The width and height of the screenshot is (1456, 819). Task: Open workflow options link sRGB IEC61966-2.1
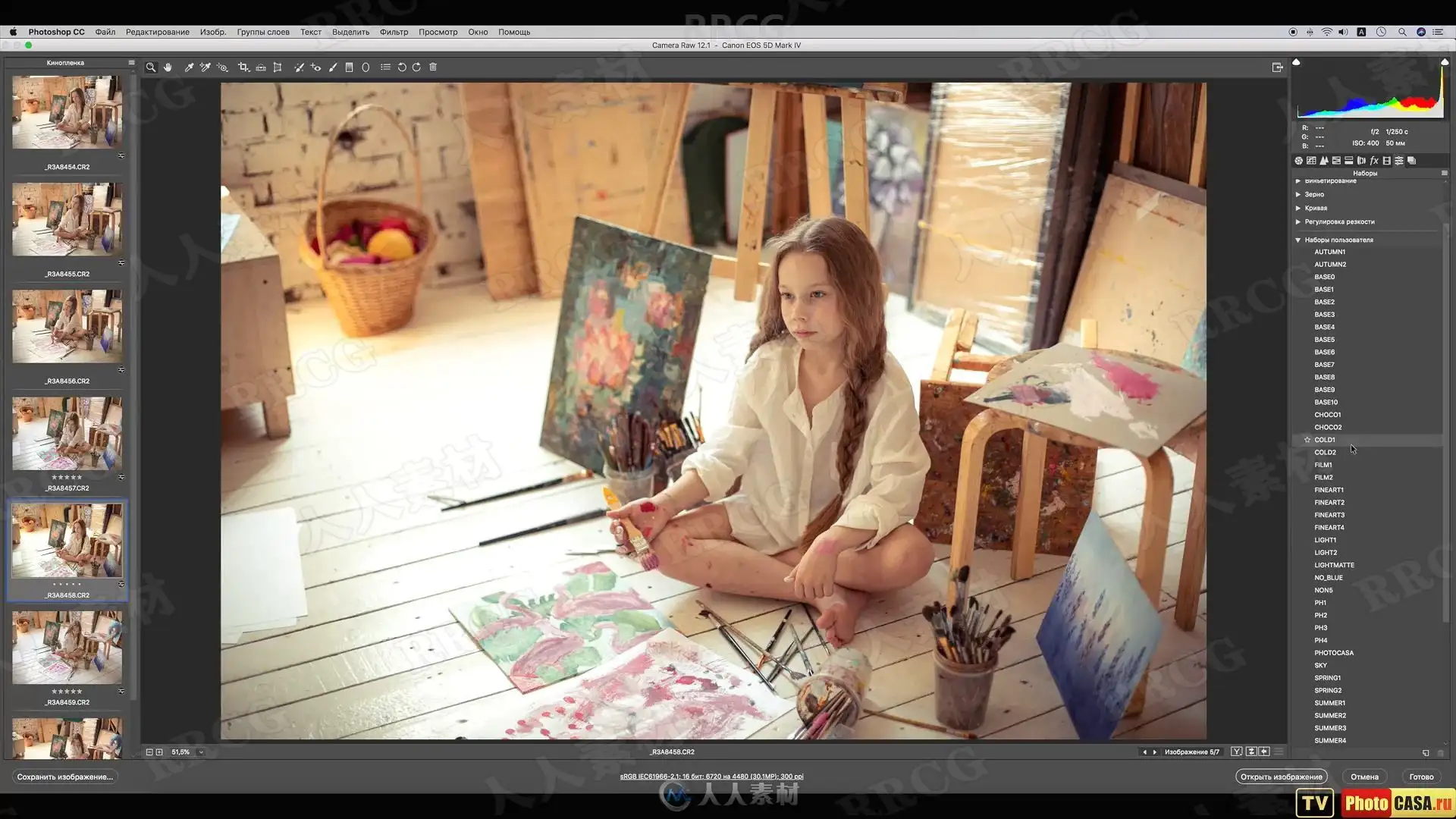(x=711, y=777)
